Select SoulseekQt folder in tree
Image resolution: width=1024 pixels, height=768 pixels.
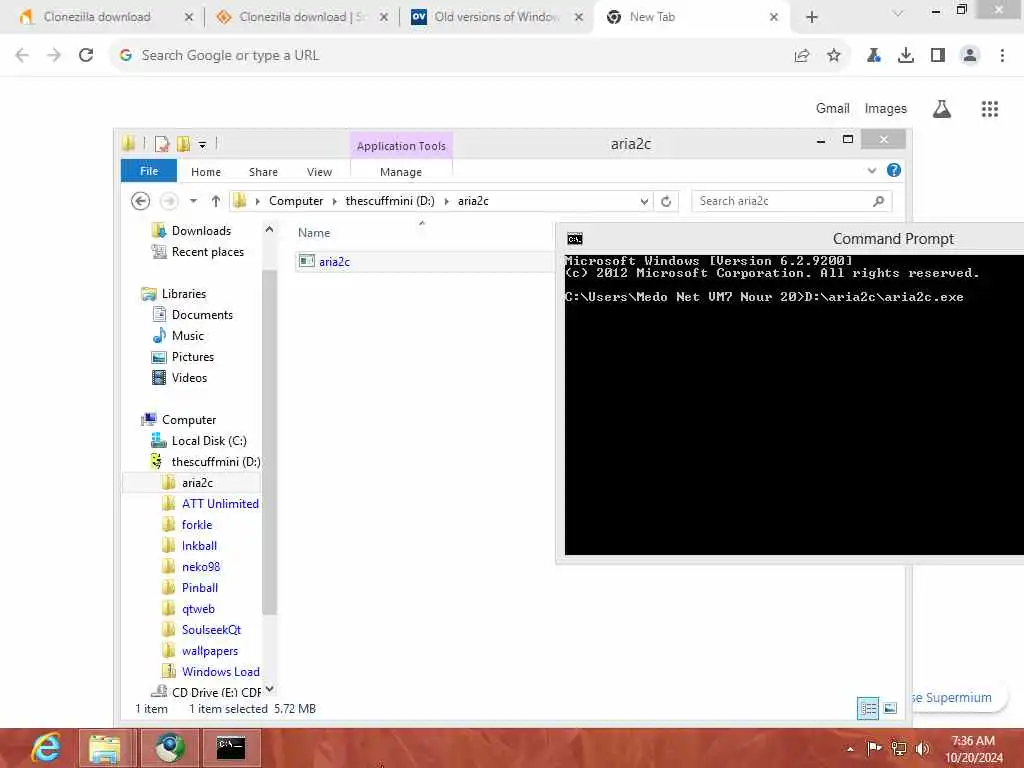[x=211, y=630]
